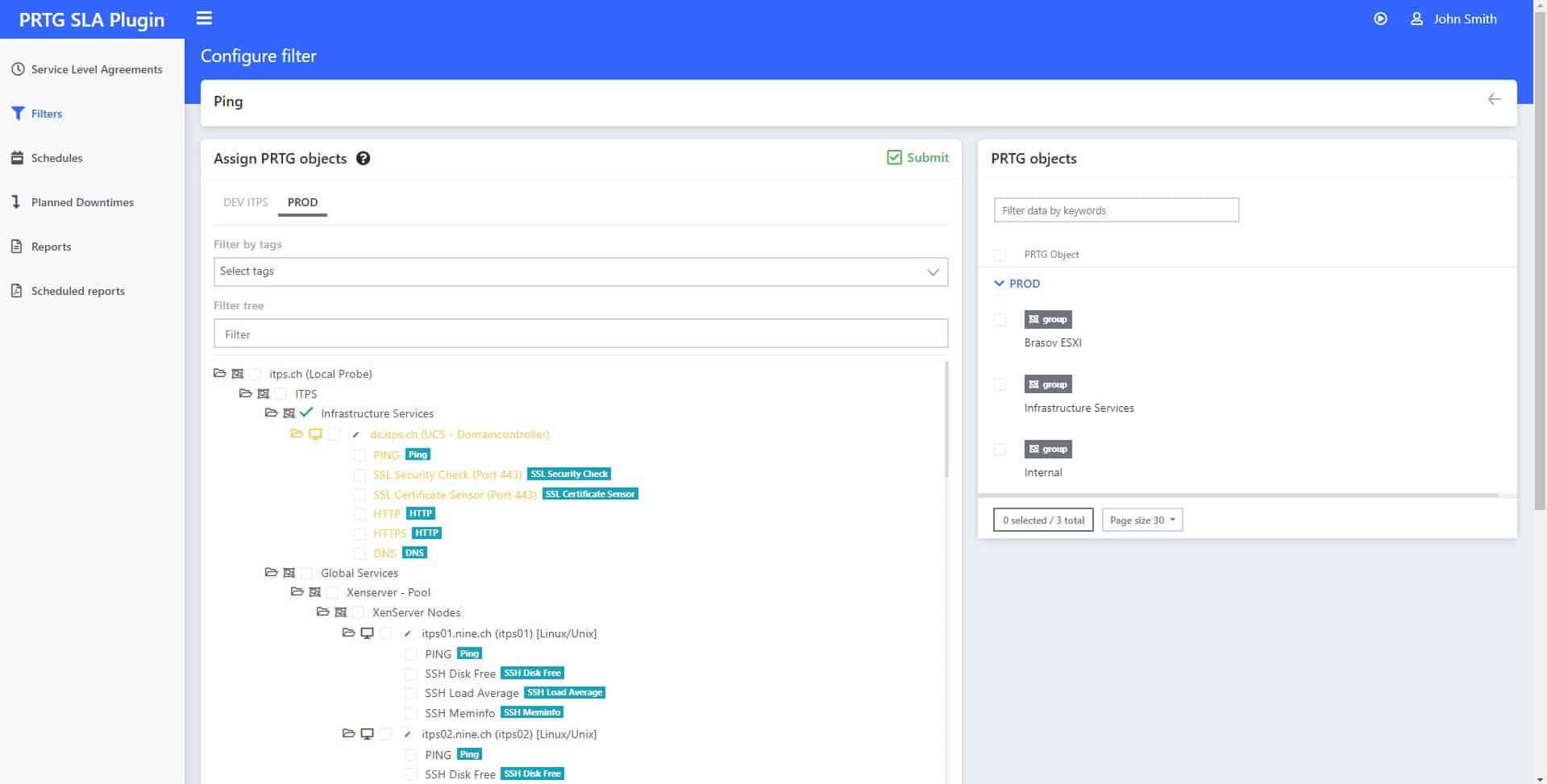Open help icon beside Assign PRTG objects

coord(363,159)
